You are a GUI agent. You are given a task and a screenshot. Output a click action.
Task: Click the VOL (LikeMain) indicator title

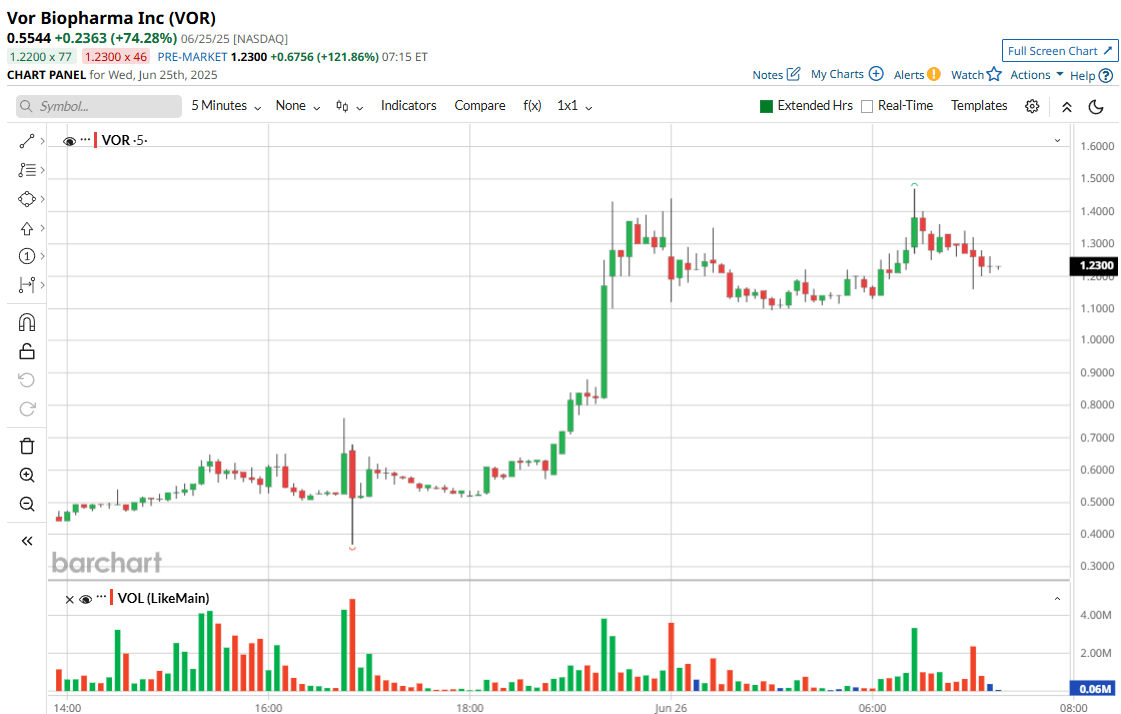coord(164,598)
